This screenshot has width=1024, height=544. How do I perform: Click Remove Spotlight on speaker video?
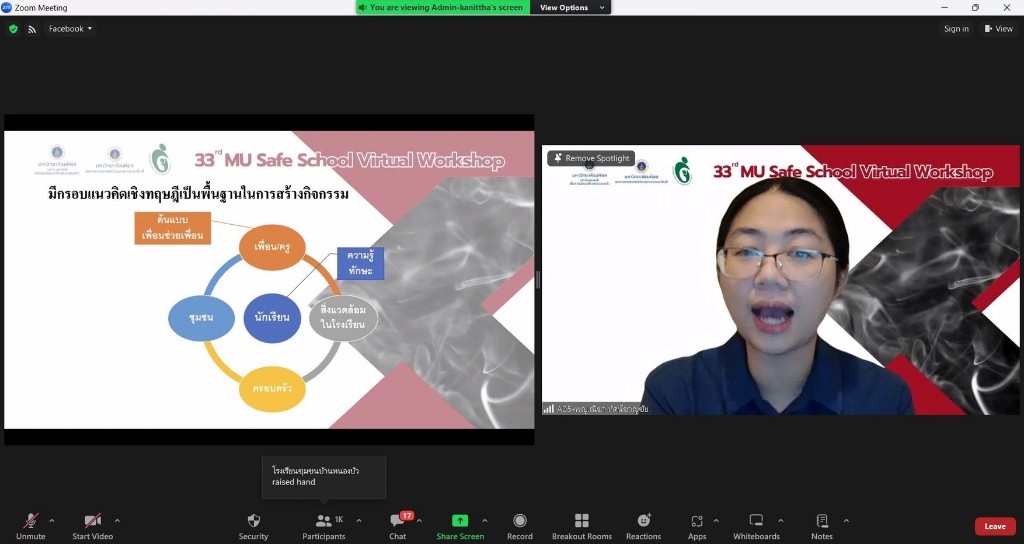[591, 158]
